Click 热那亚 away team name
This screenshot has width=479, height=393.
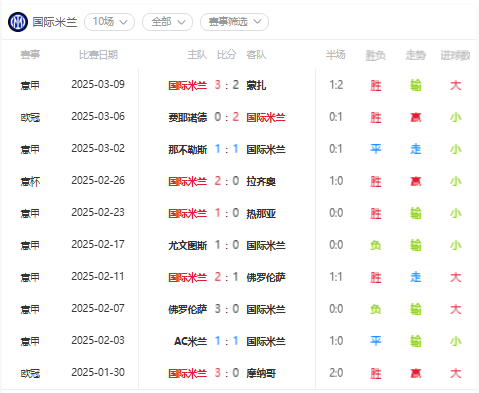[x=261, y=213]
